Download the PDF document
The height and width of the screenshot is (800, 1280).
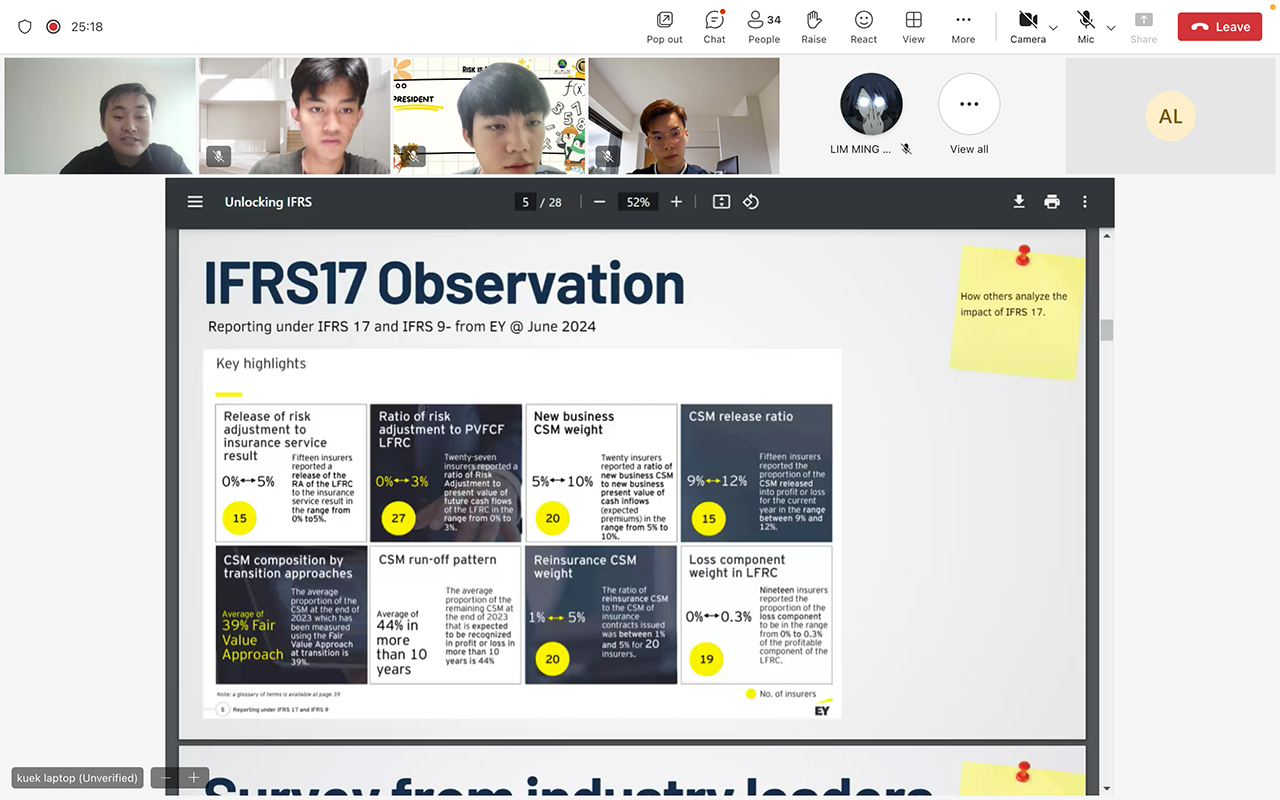[1019, 202]
